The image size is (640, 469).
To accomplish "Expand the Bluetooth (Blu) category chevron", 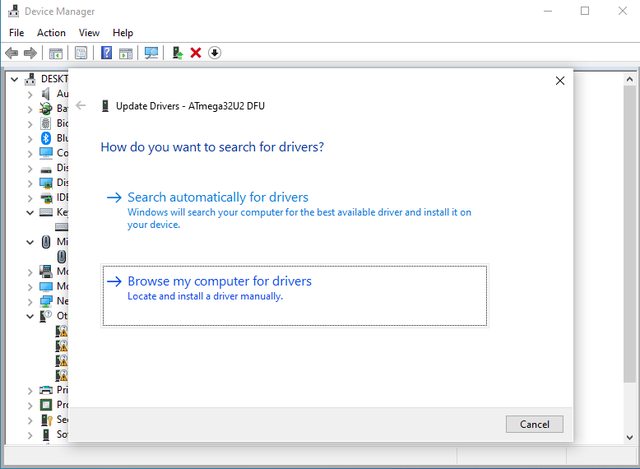I will tap(30, 139).
